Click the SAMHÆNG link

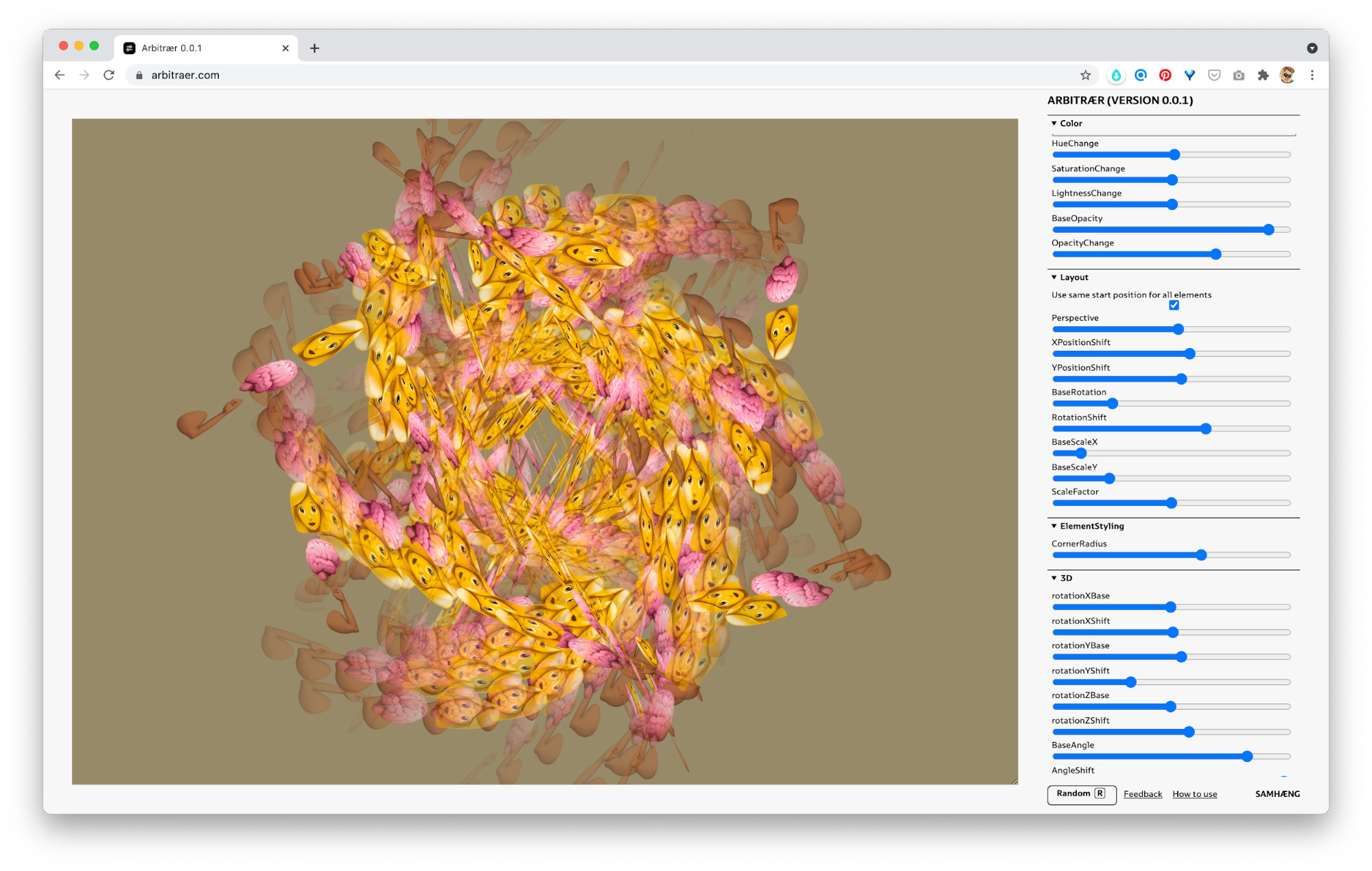(x=1277, y=794)
